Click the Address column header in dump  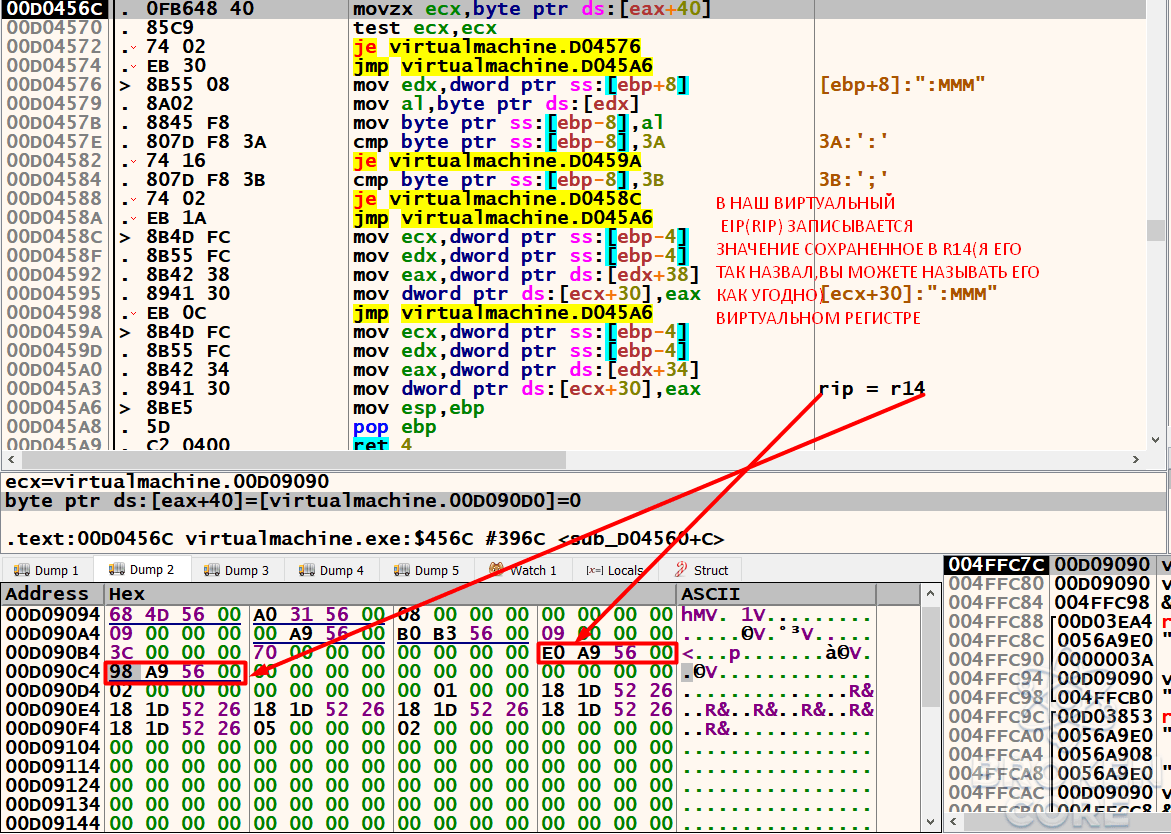(x=52, y=594)
